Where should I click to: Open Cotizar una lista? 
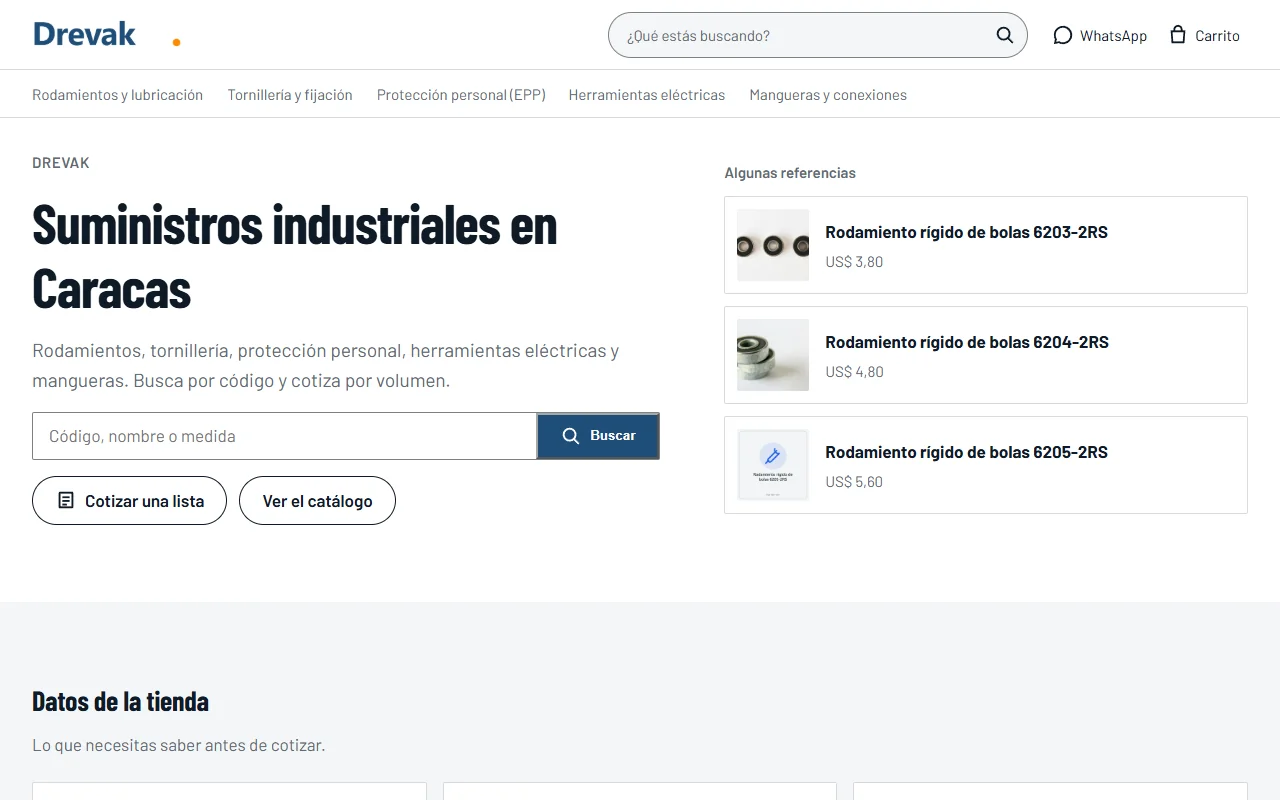[129, 500]
